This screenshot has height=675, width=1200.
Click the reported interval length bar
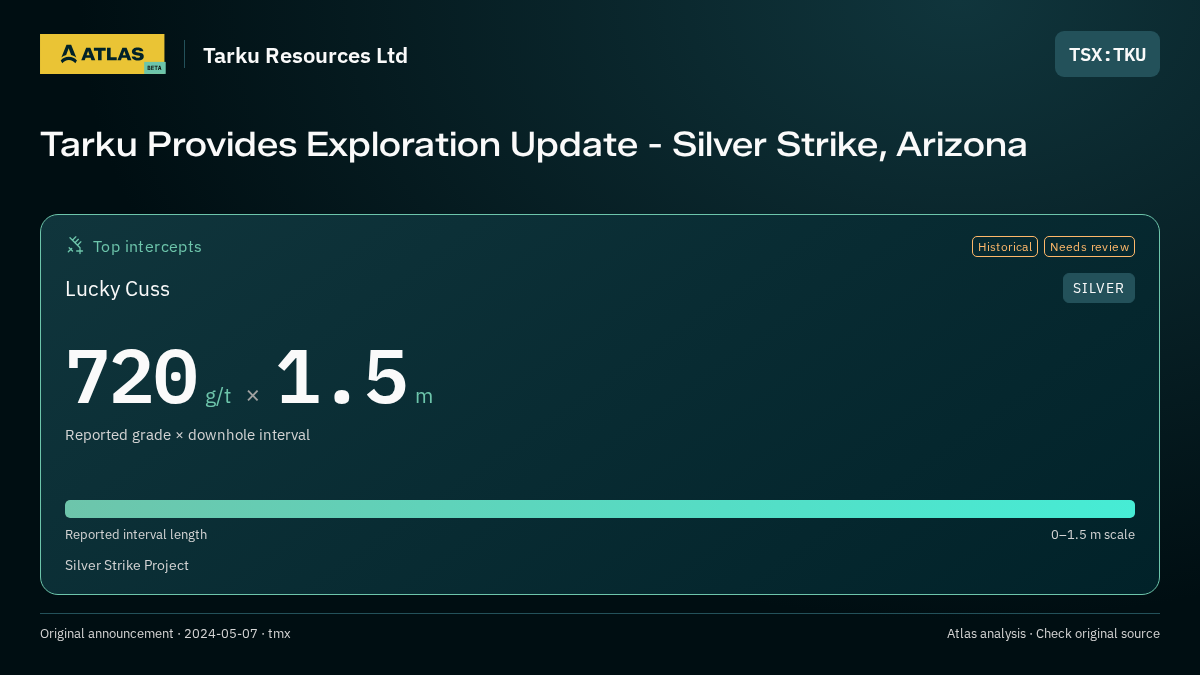click(600, 509)
